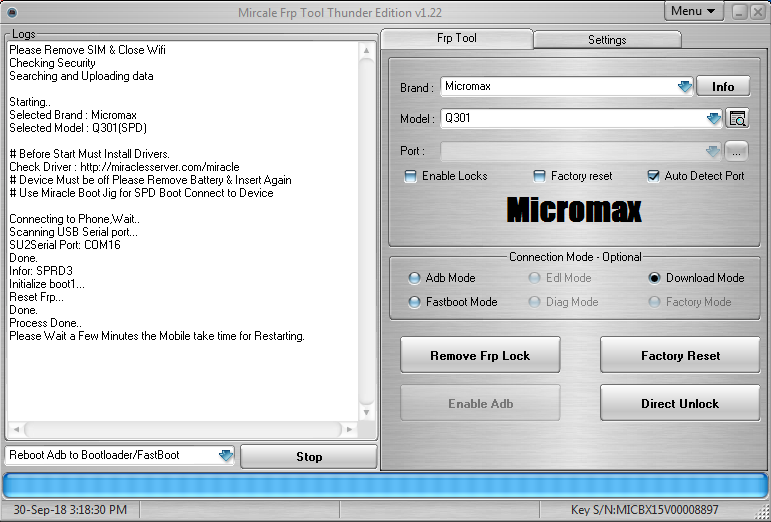Screen dimensions: 771x522
Task: Click log line 'Process Done..'
Action: [x=46, y=323]
